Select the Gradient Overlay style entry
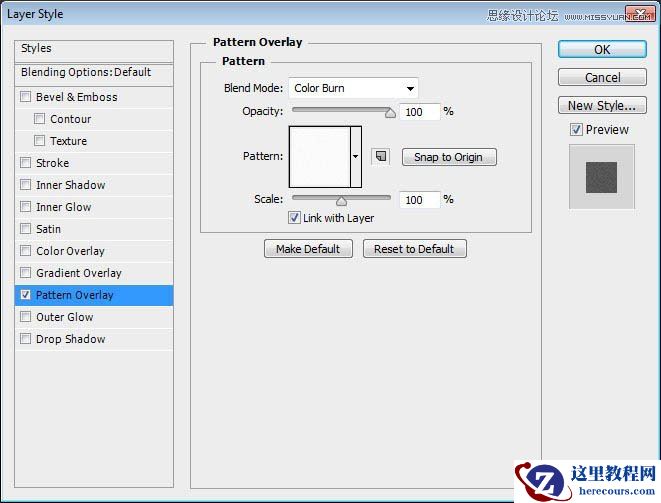Screen dimensions: 661x503 tap(94, 273)
